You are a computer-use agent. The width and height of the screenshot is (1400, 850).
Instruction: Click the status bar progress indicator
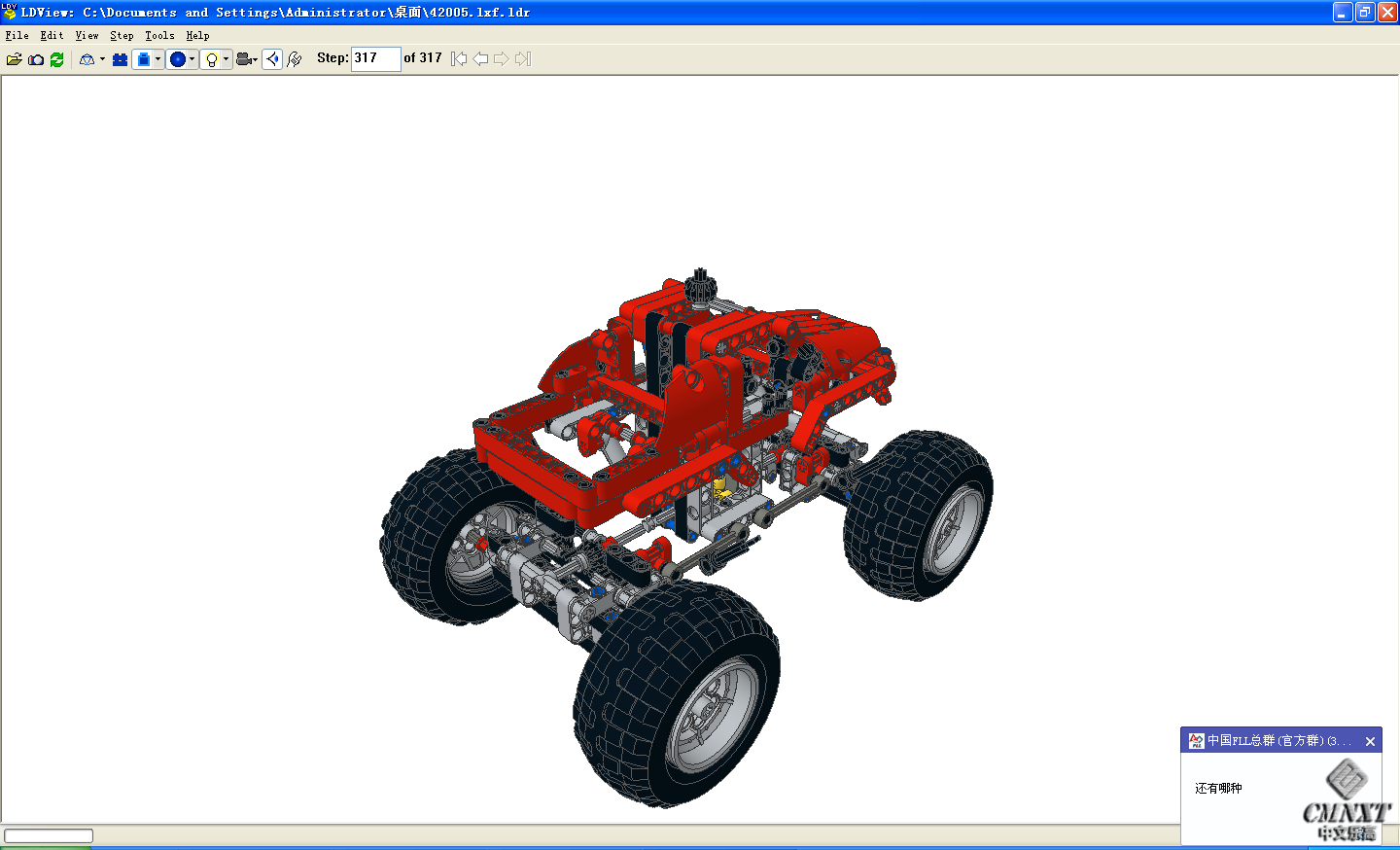click(x=49, y=835)
